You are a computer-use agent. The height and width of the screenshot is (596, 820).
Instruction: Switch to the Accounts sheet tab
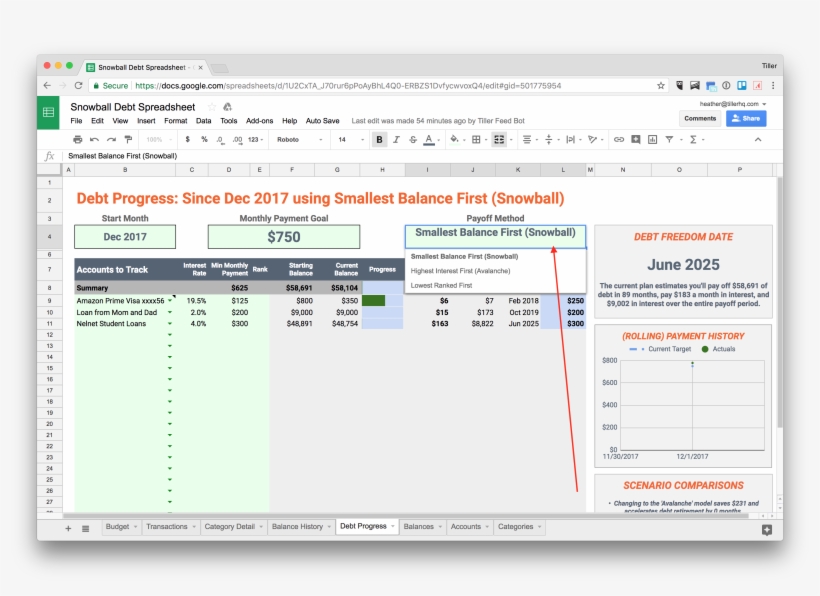coord(470,526)
